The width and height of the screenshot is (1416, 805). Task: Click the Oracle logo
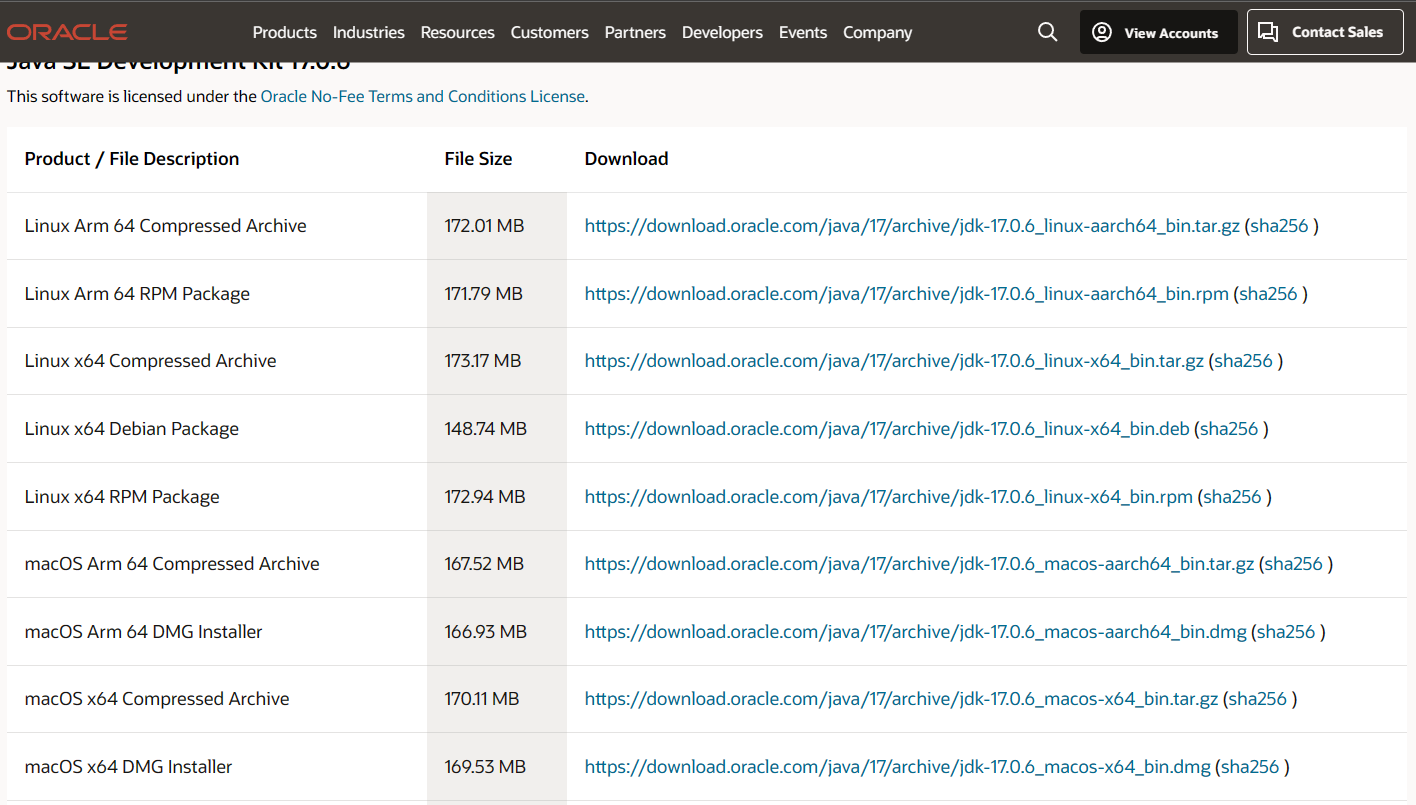coord(67,32)
